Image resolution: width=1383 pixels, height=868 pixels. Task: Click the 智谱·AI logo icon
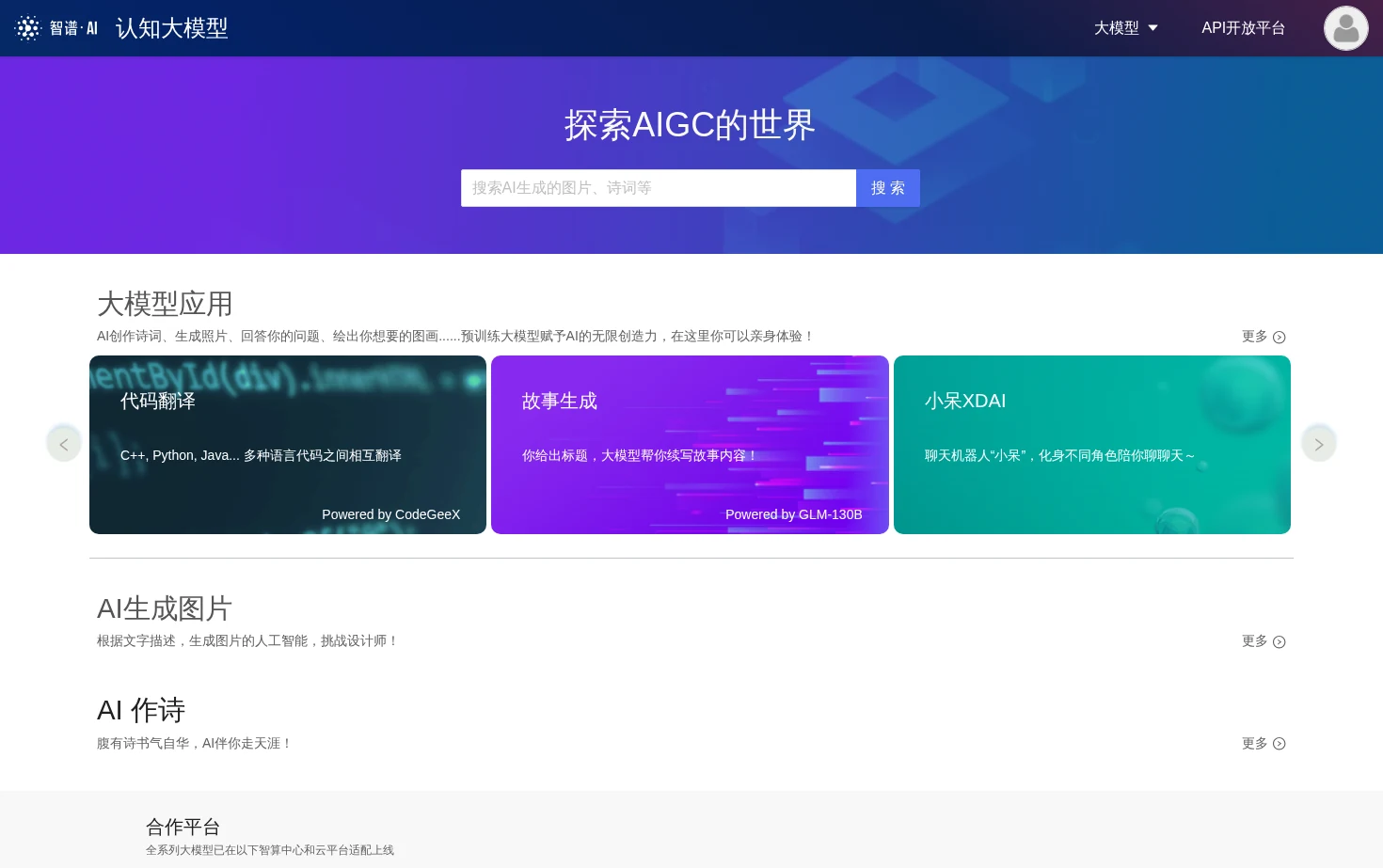56,28
